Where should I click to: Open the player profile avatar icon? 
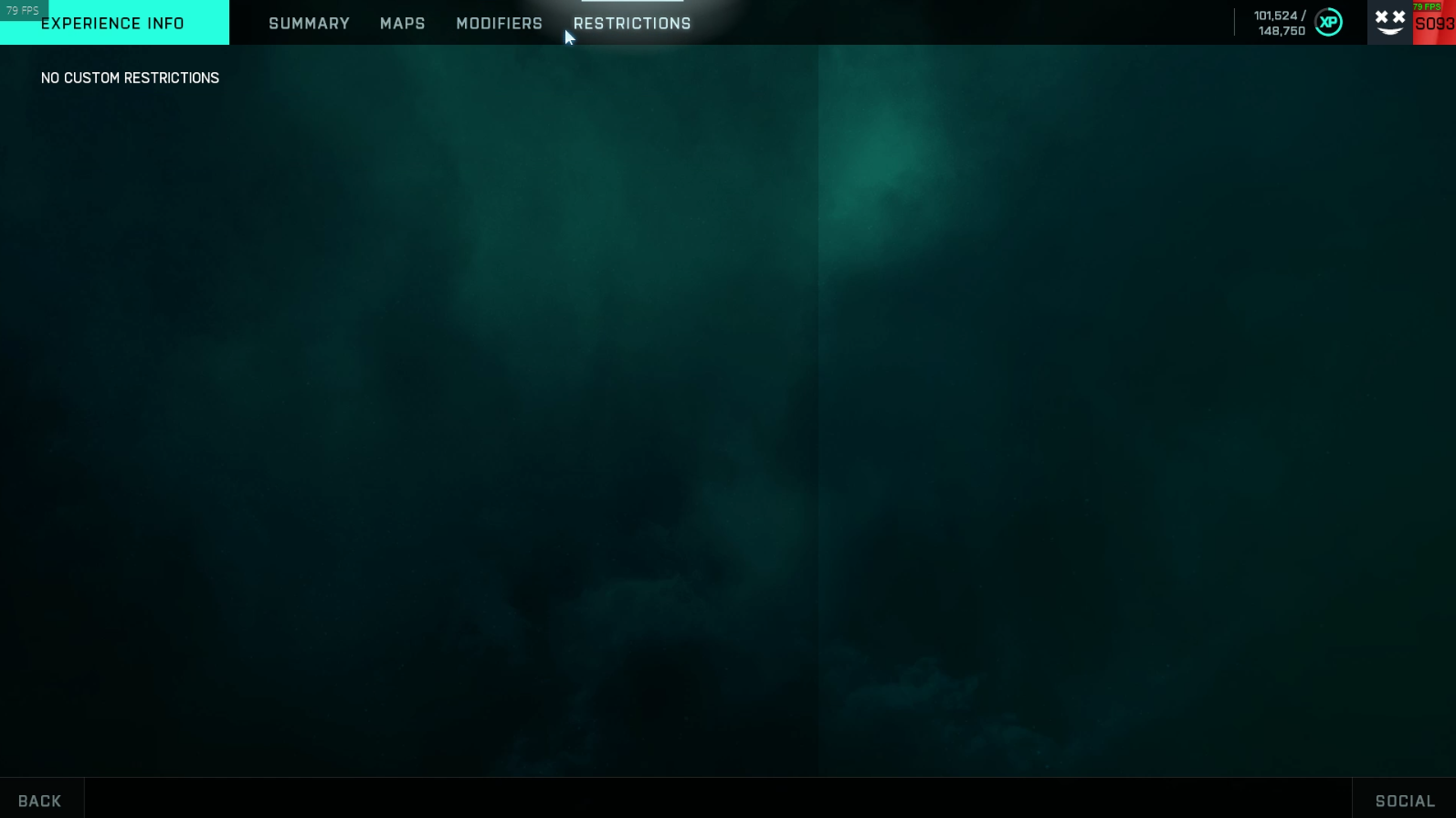[x=1389, y=23]
